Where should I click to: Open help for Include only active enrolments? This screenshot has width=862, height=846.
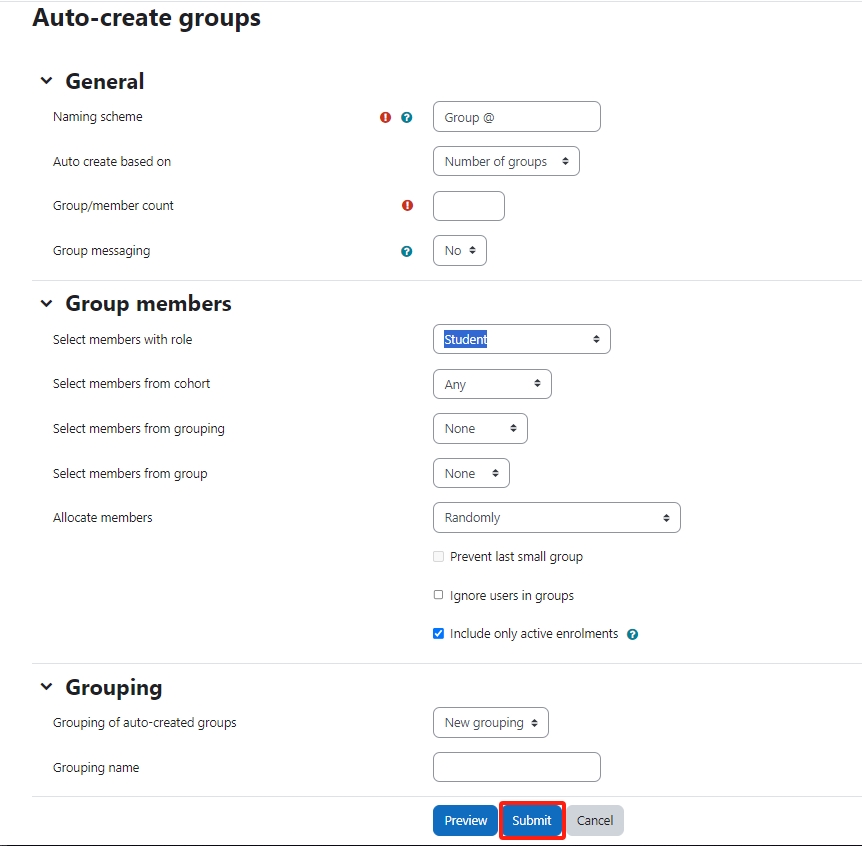(633, 633)
